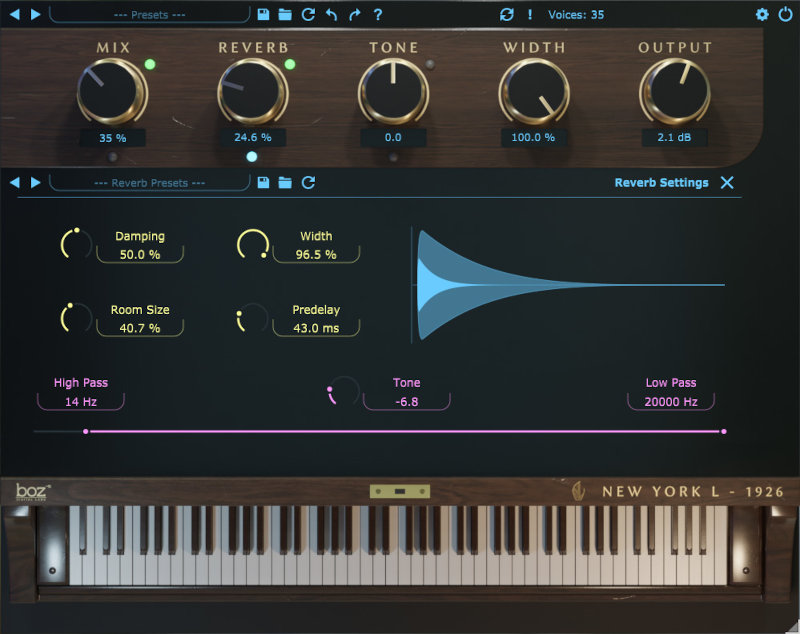This screenshot has width=800, height=634.
Task: Close the Reverb Settings panel
Action: coord(727,182)
